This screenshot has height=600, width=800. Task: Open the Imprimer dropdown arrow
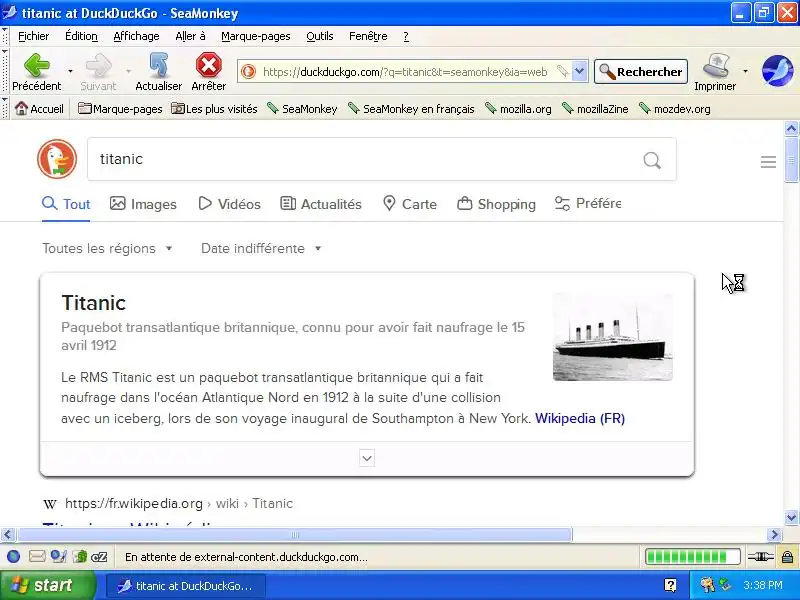pos(745,71)
